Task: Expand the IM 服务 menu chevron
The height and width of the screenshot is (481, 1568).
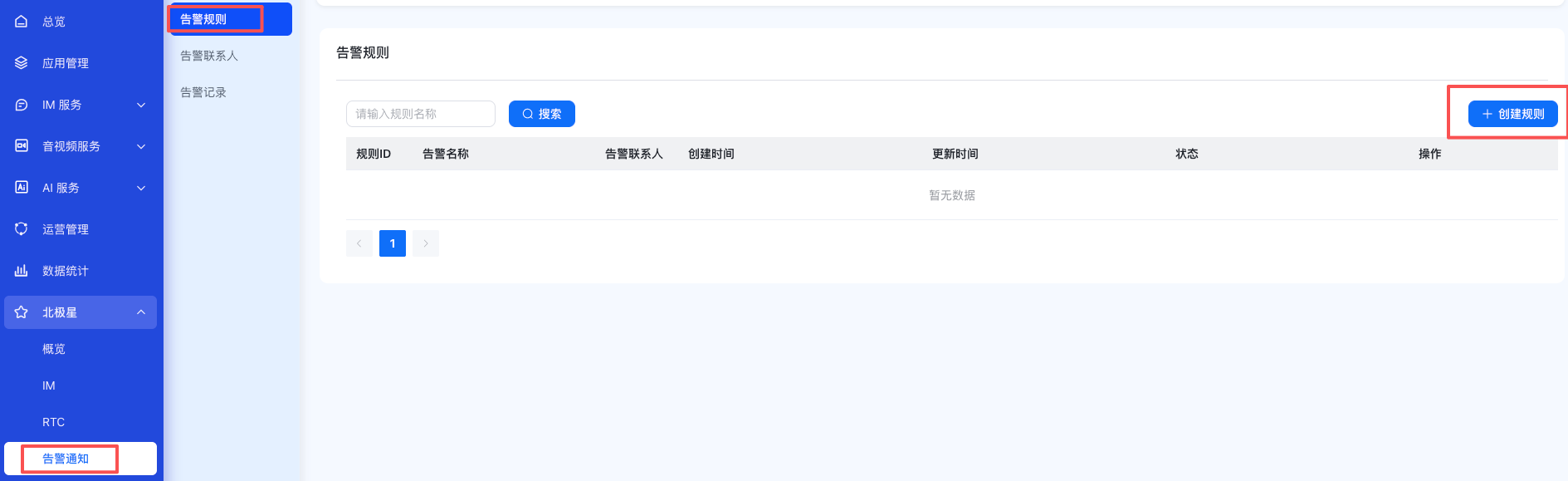Action: pos(141,105)
